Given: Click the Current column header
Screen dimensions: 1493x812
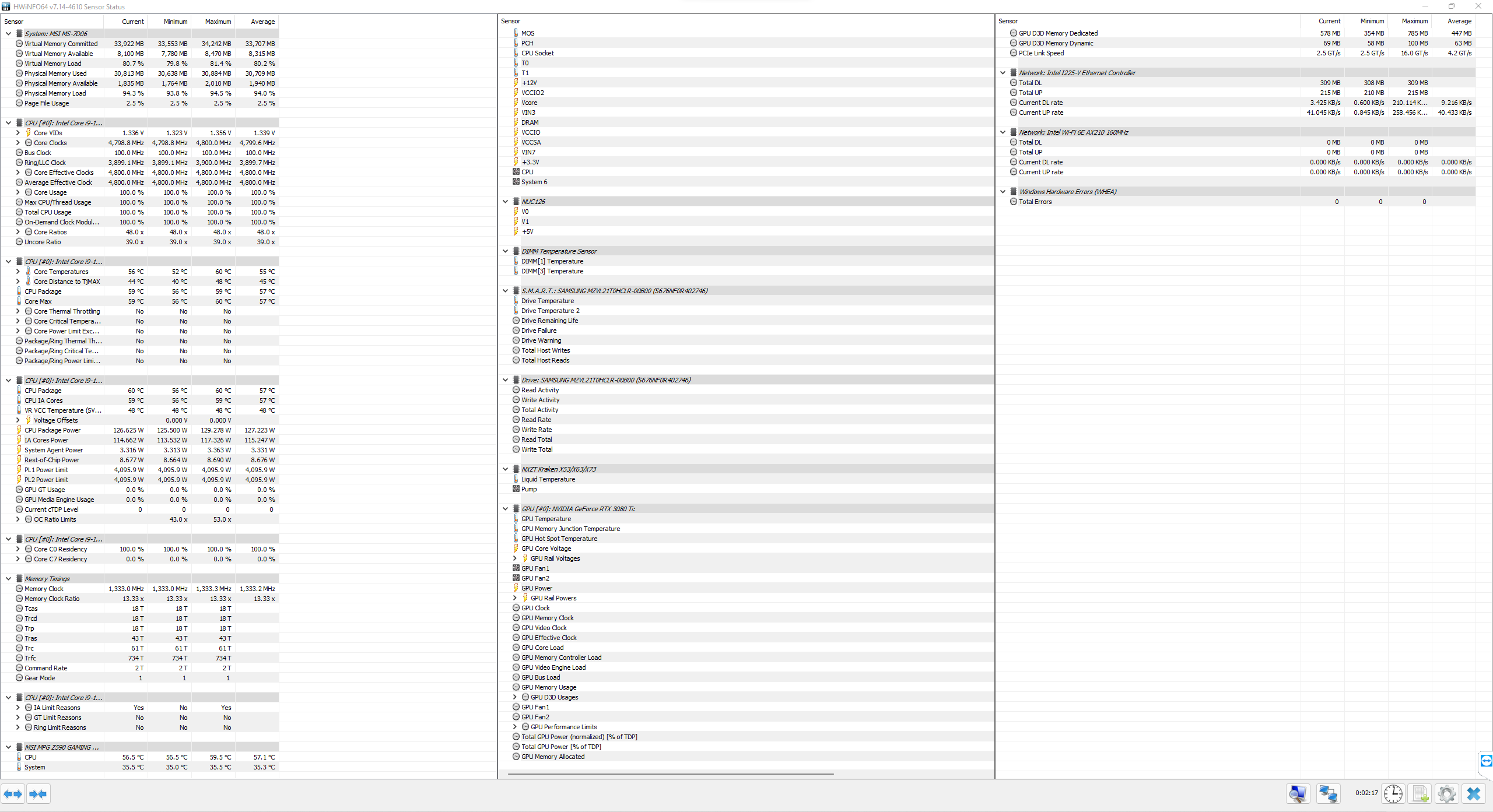Looking at the screenshot, I should coord(133,21).
